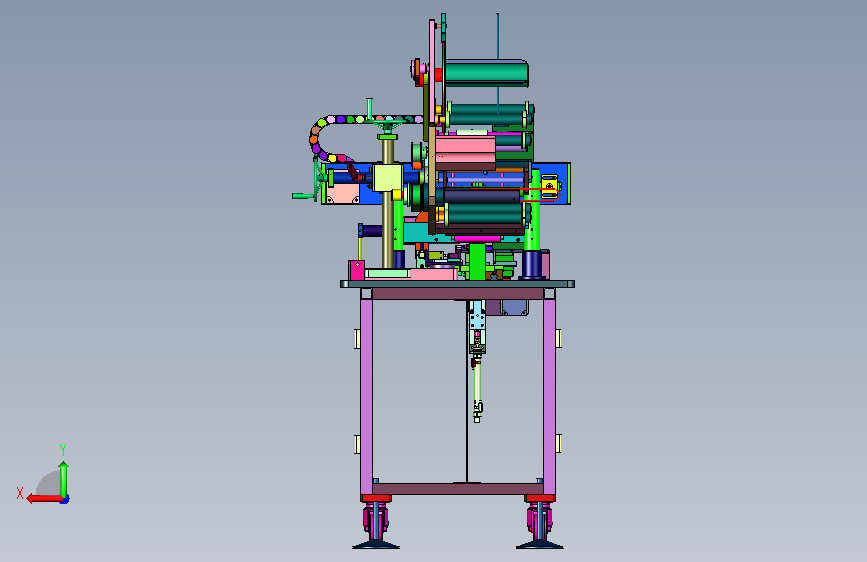This screenshot has height=562, width=867.
Task: Select the small pink block at table's left edge
Action: pyautogui.click(x=357, y=270)
